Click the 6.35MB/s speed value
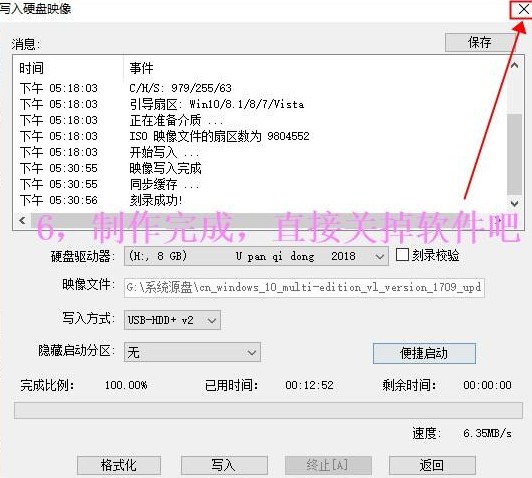The height and width of the screenshot is (478, 532). (x=487, y=434)
